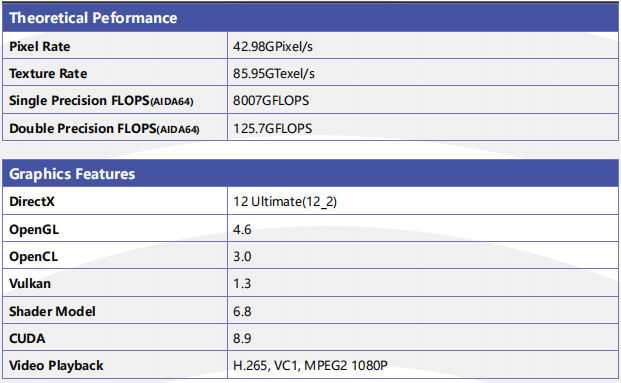The height and width of the screenshot is (383, 621).
Task: Click the DirectX row label
Action: coord(32,201)
